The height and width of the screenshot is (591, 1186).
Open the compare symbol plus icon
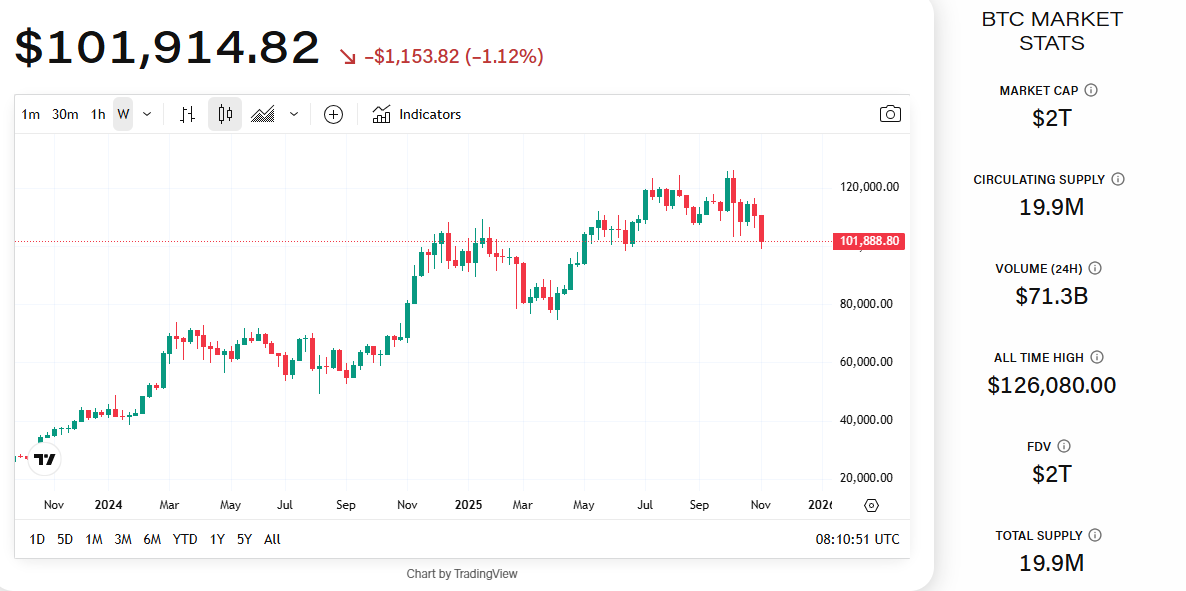coord(333,114)
